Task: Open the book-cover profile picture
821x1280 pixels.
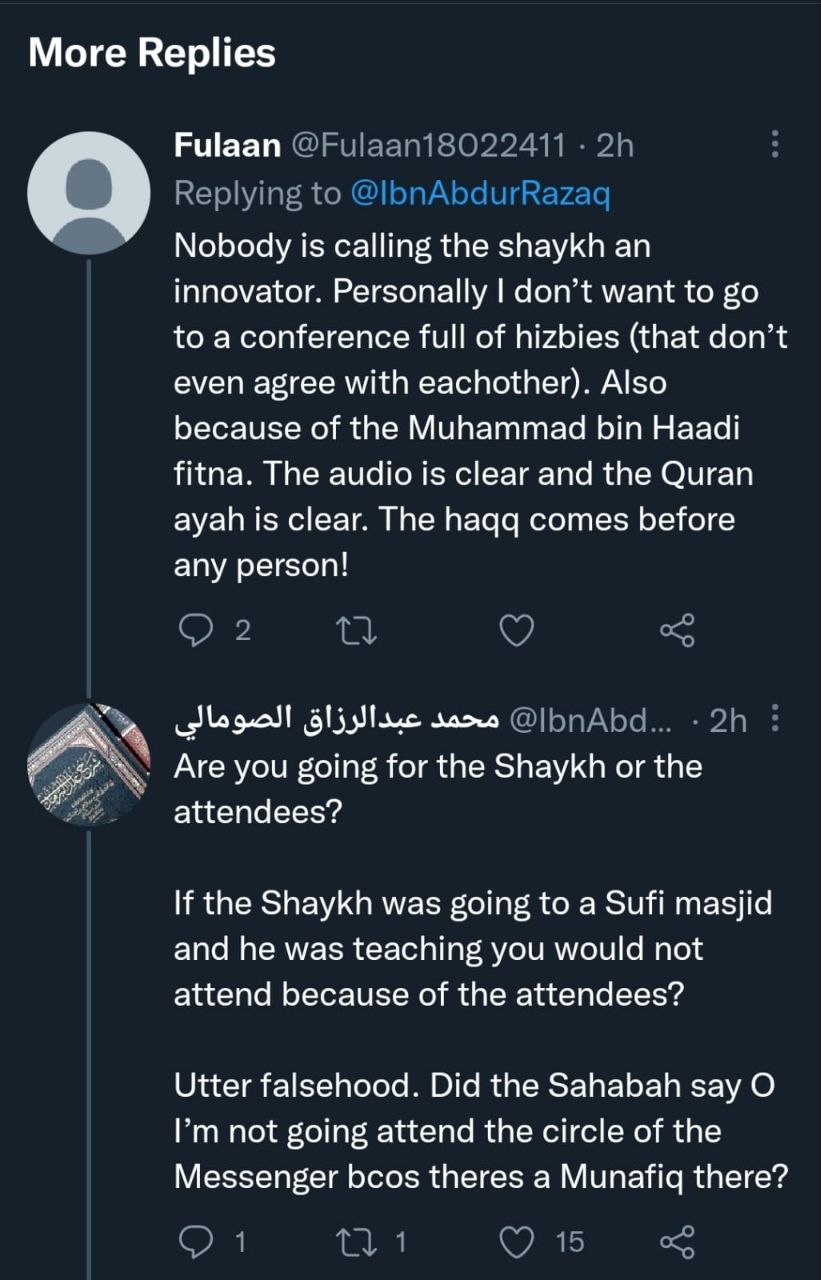Action: click(x=88, y=764)
